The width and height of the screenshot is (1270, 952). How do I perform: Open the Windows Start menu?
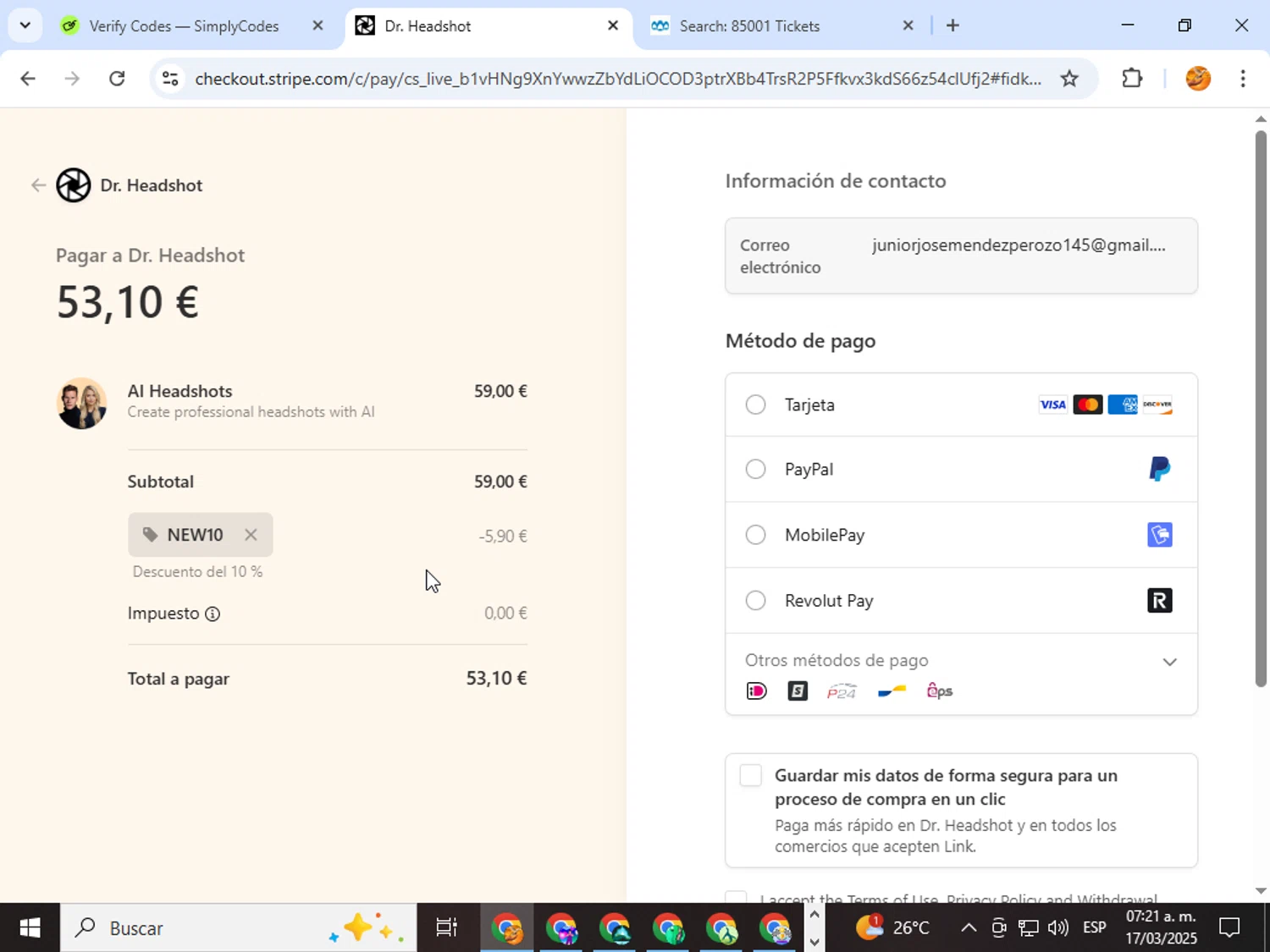(x=30, y=928)
